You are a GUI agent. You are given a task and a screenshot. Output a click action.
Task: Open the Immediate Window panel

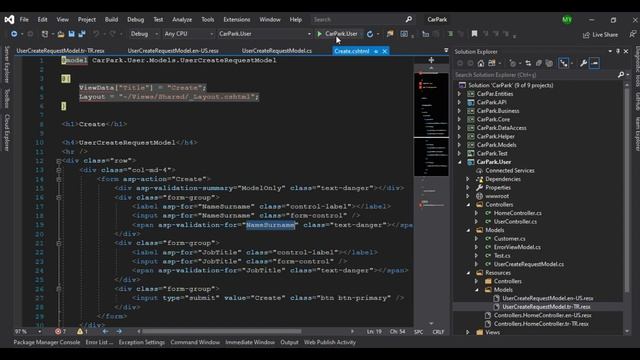250,342
